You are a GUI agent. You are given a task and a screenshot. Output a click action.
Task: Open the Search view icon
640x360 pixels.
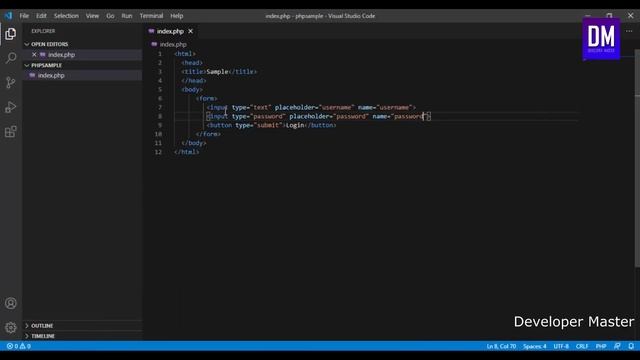(x=11, y=58)
